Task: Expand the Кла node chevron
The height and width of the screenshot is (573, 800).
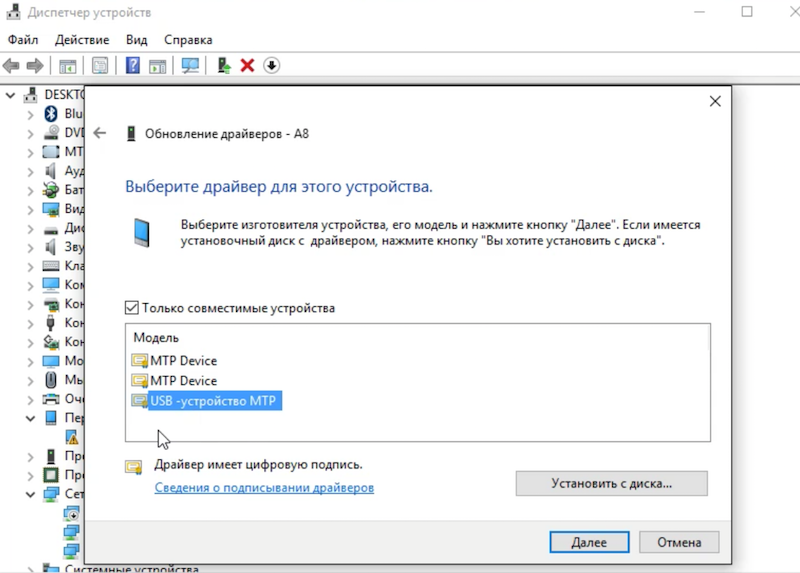Action: pos(30,267)
